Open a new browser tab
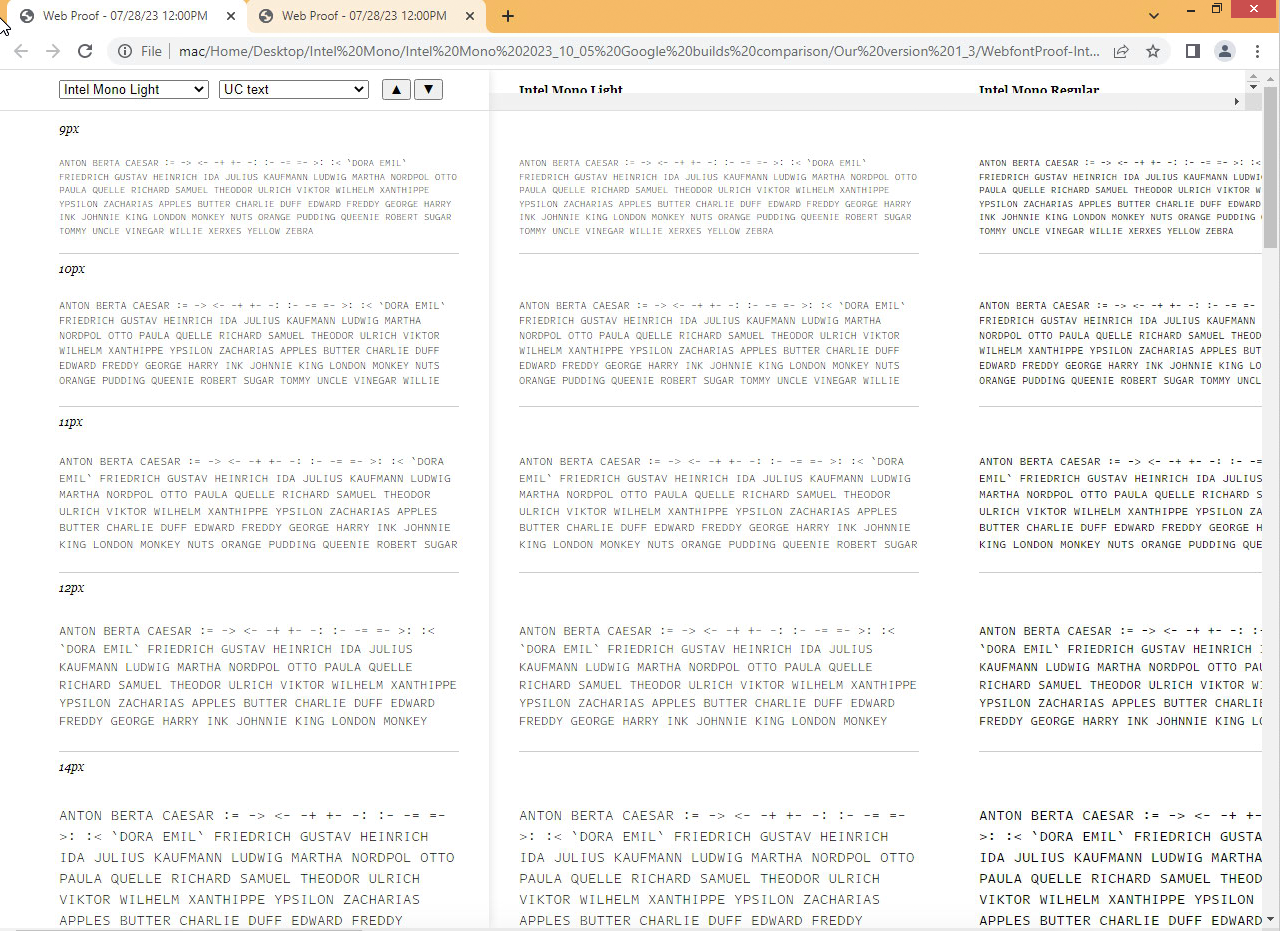 508,16
